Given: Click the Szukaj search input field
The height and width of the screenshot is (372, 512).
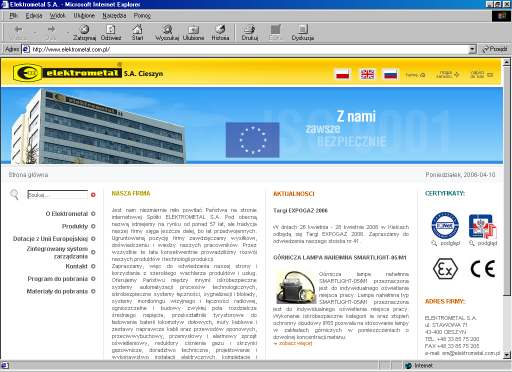Looking at the screenshot, I should pos(57,194).
